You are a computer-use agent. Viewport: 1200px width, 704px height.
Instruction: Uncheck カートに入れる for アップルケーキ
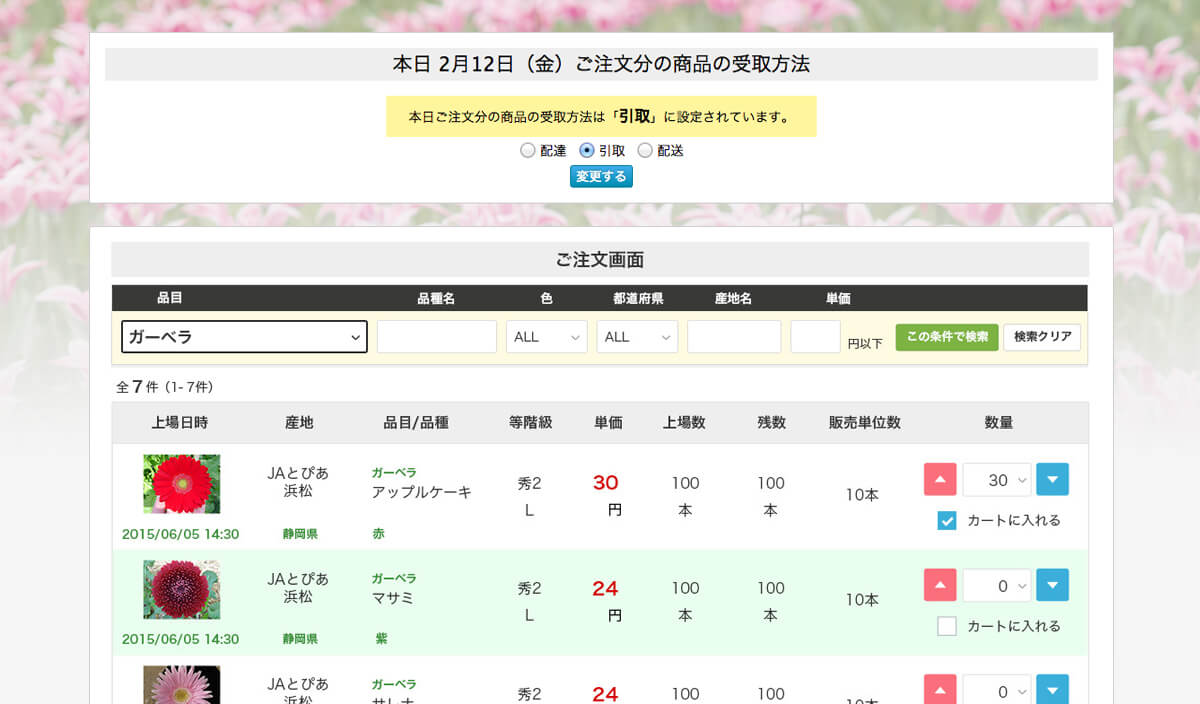click(x=947, y=521)
